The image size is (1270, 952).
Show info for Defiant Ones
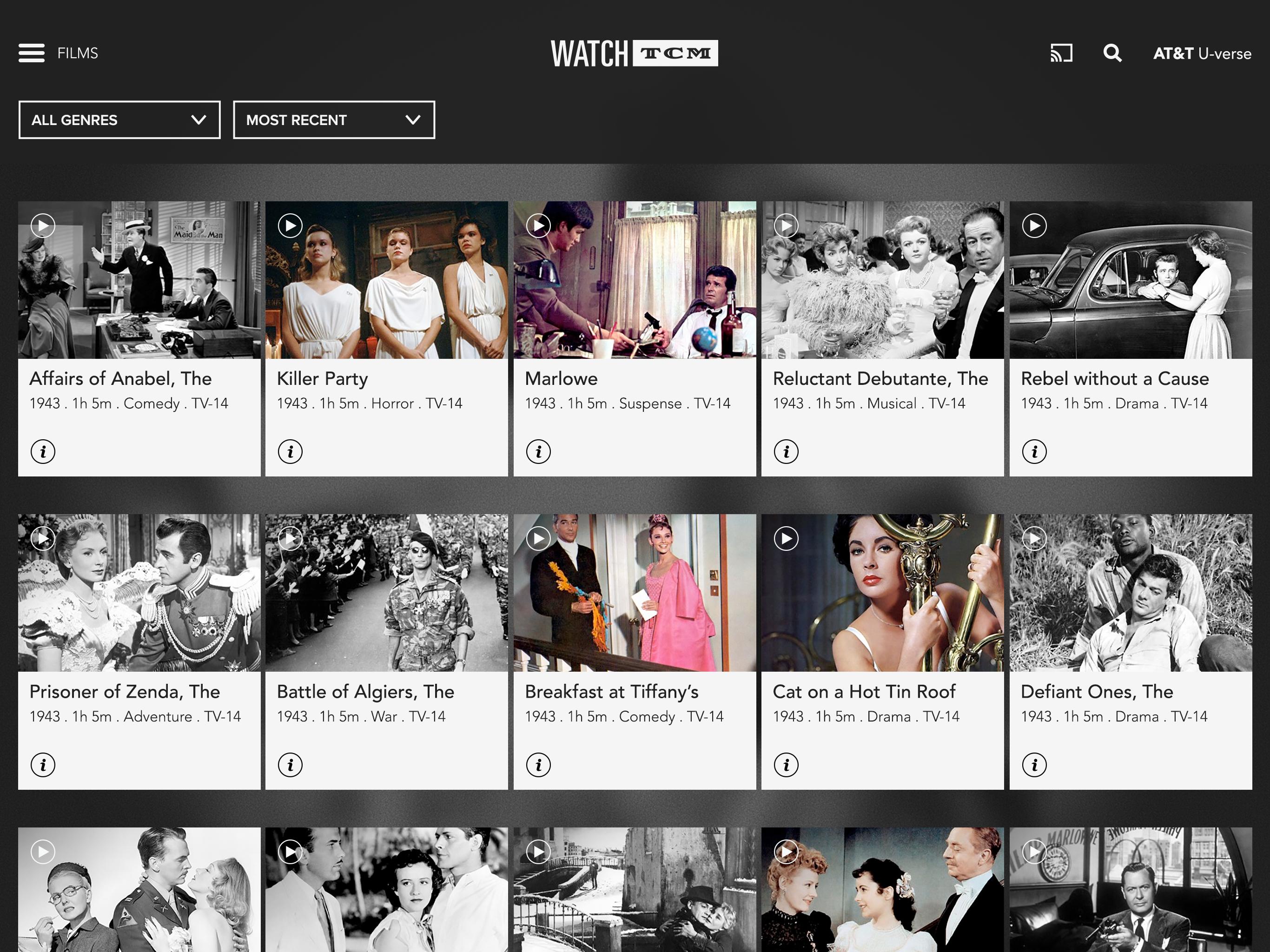[x=1035, y=765]
